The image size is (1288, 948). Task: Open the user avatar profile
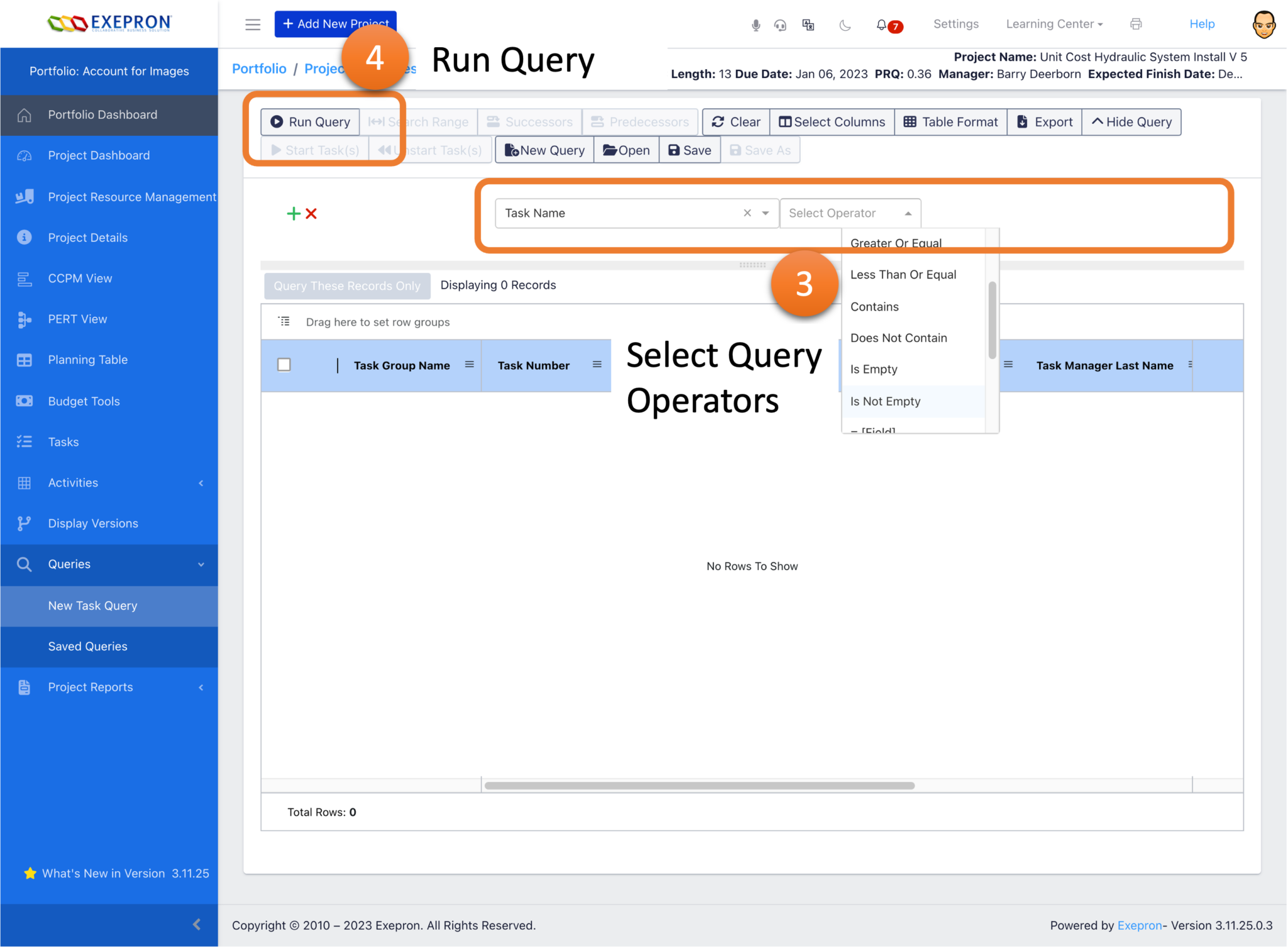(x=1263, y=25)
